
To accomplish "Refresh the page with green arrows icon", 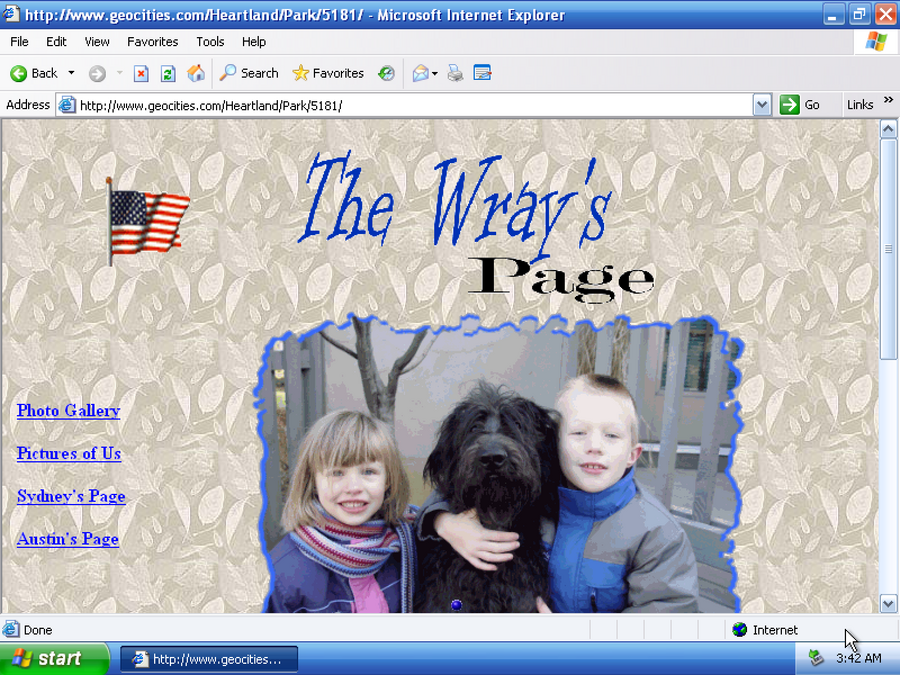I will (x=168, y=73).
